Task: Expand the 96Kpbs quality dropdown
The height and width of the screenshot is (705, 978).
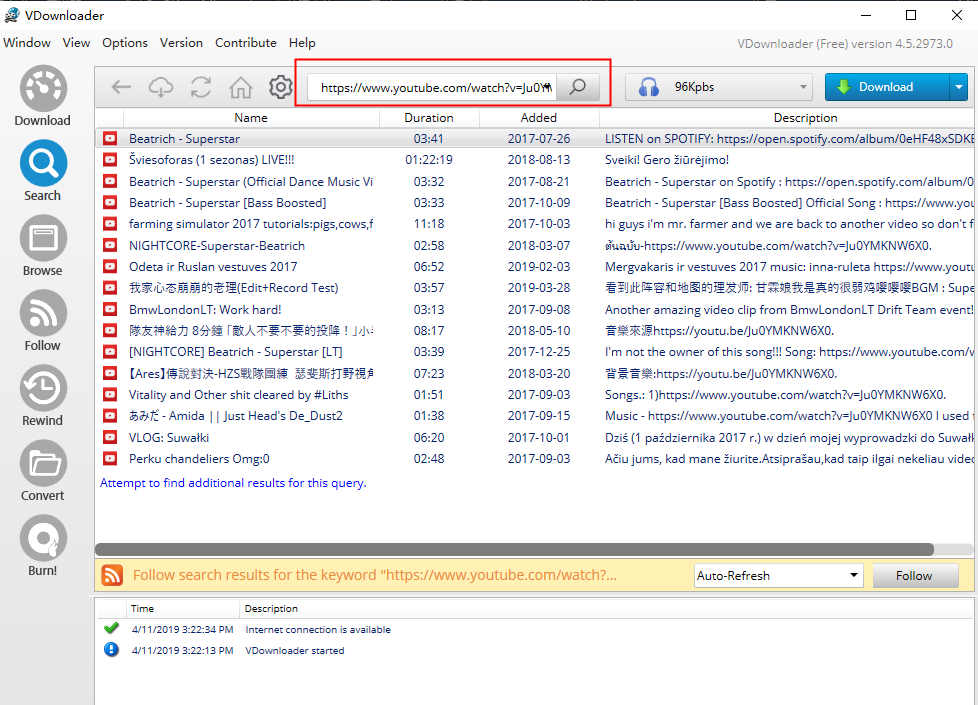Action: 803,87
